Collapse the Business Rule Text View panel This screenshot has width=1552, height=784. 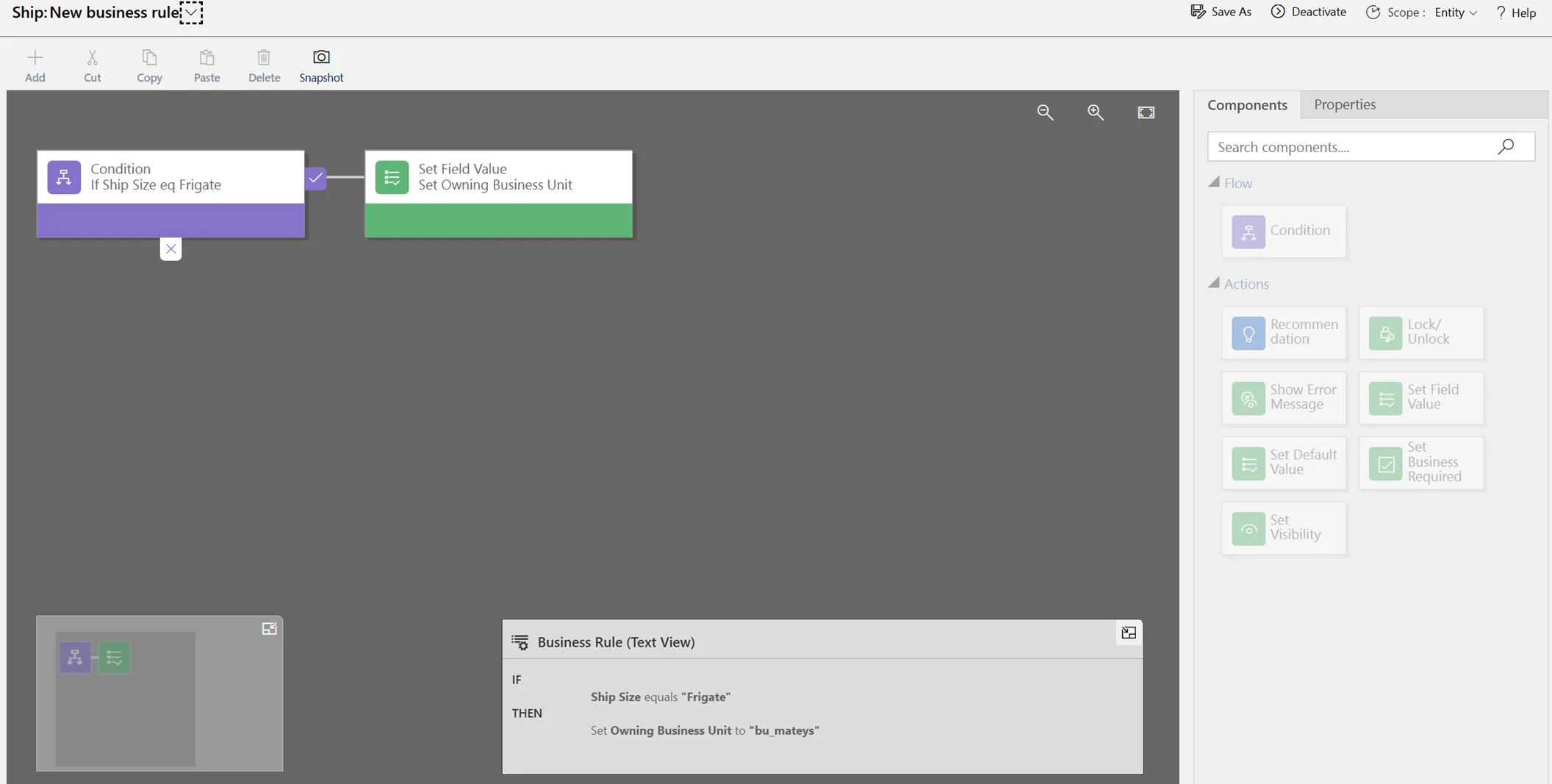(1129, 633)
